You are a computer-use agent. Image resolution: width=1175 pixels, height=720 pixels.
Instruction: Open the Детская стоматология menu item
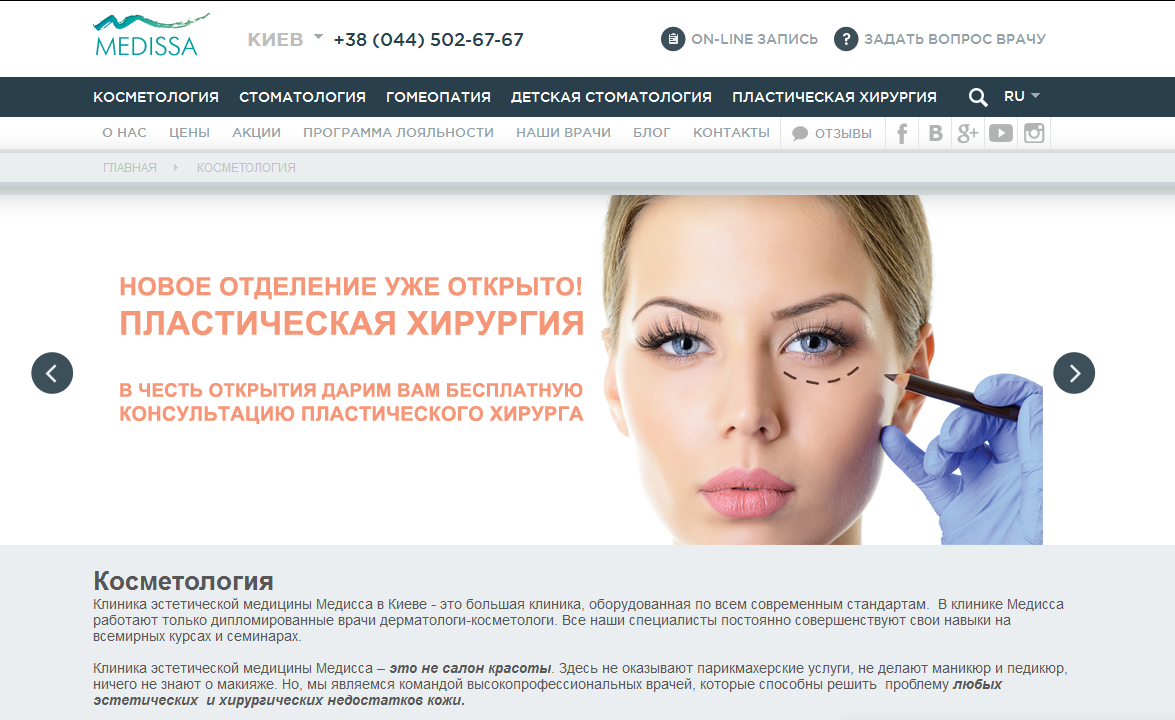tap(611, 97)
